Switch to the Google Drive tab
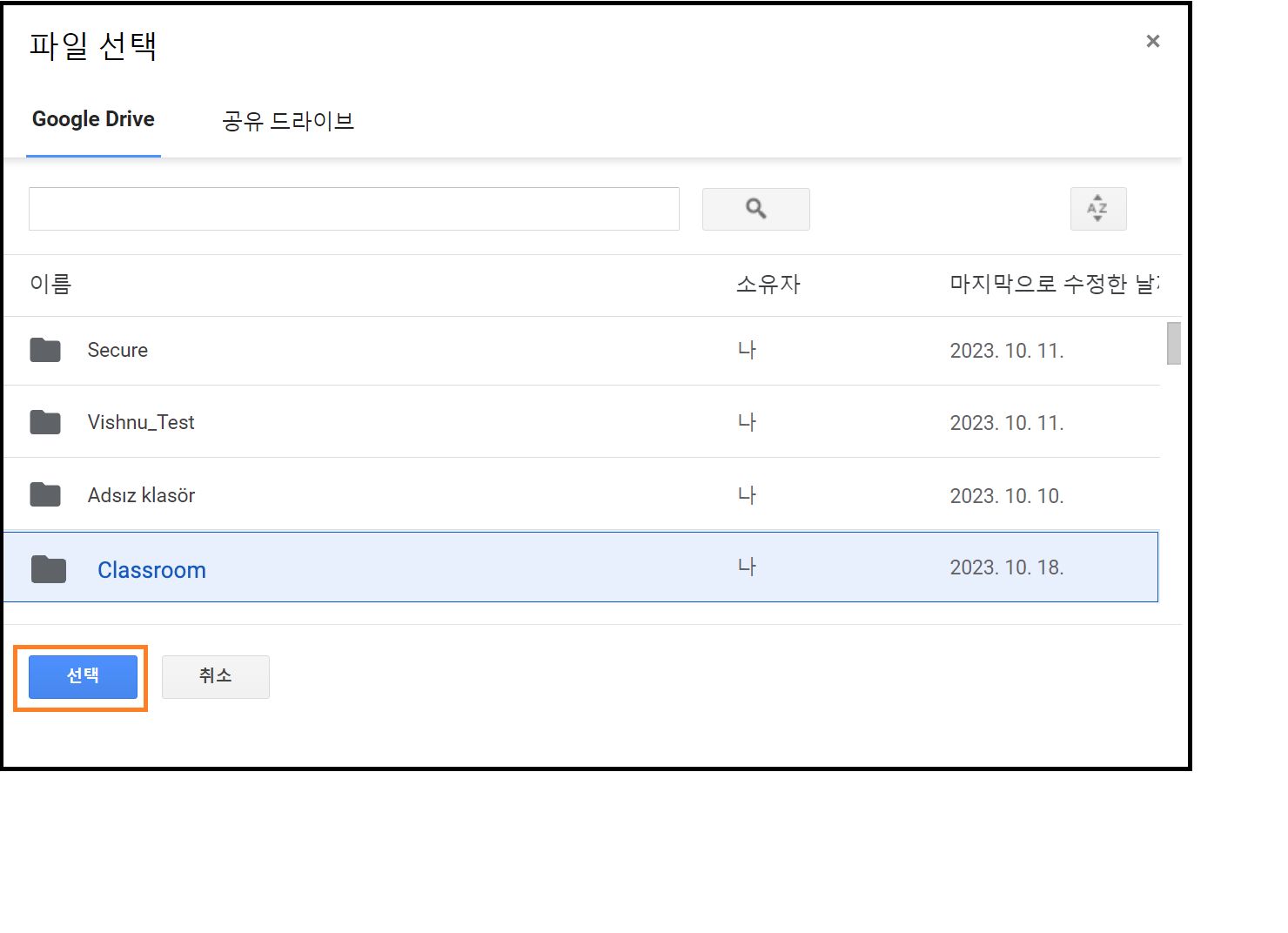Viewport: 1288px width, 933px height. point(93,119)
